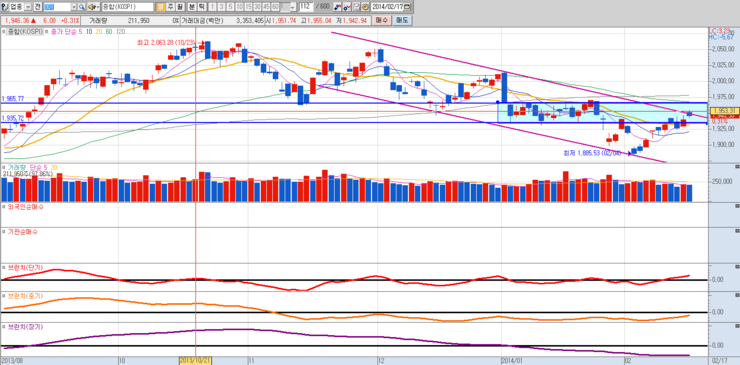
Task: Click the small square at volume panel right
Action: (738, 167)
